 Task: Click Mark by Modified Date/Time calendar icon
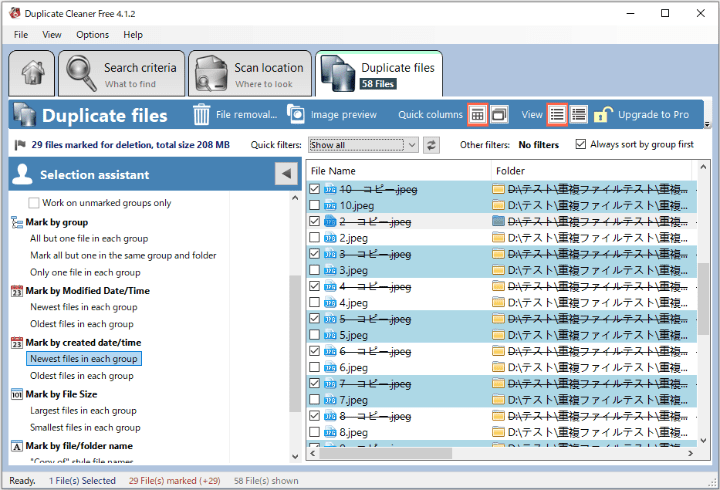tap(17, 291)
